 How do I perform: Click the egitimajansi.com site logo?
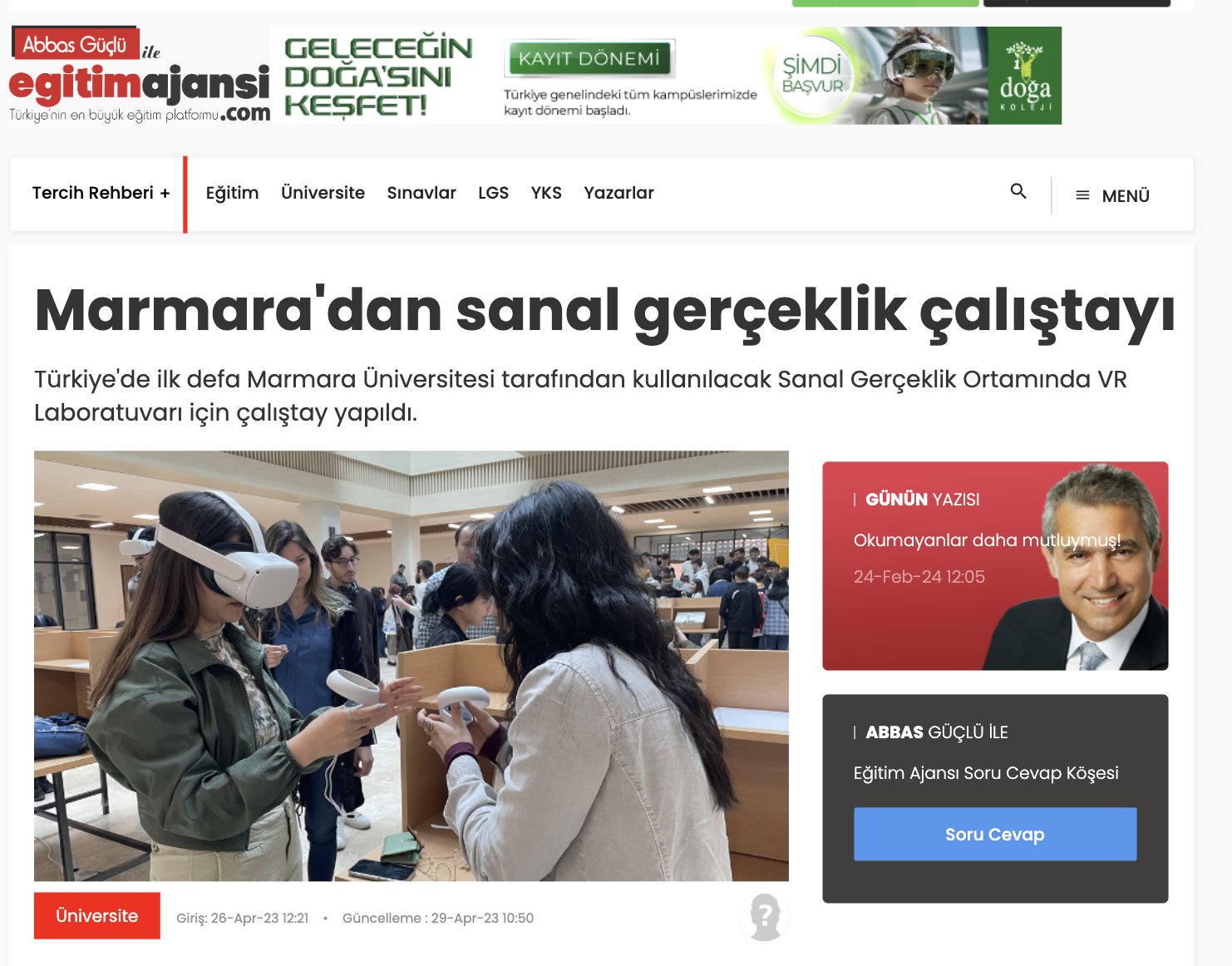(140, 76)
